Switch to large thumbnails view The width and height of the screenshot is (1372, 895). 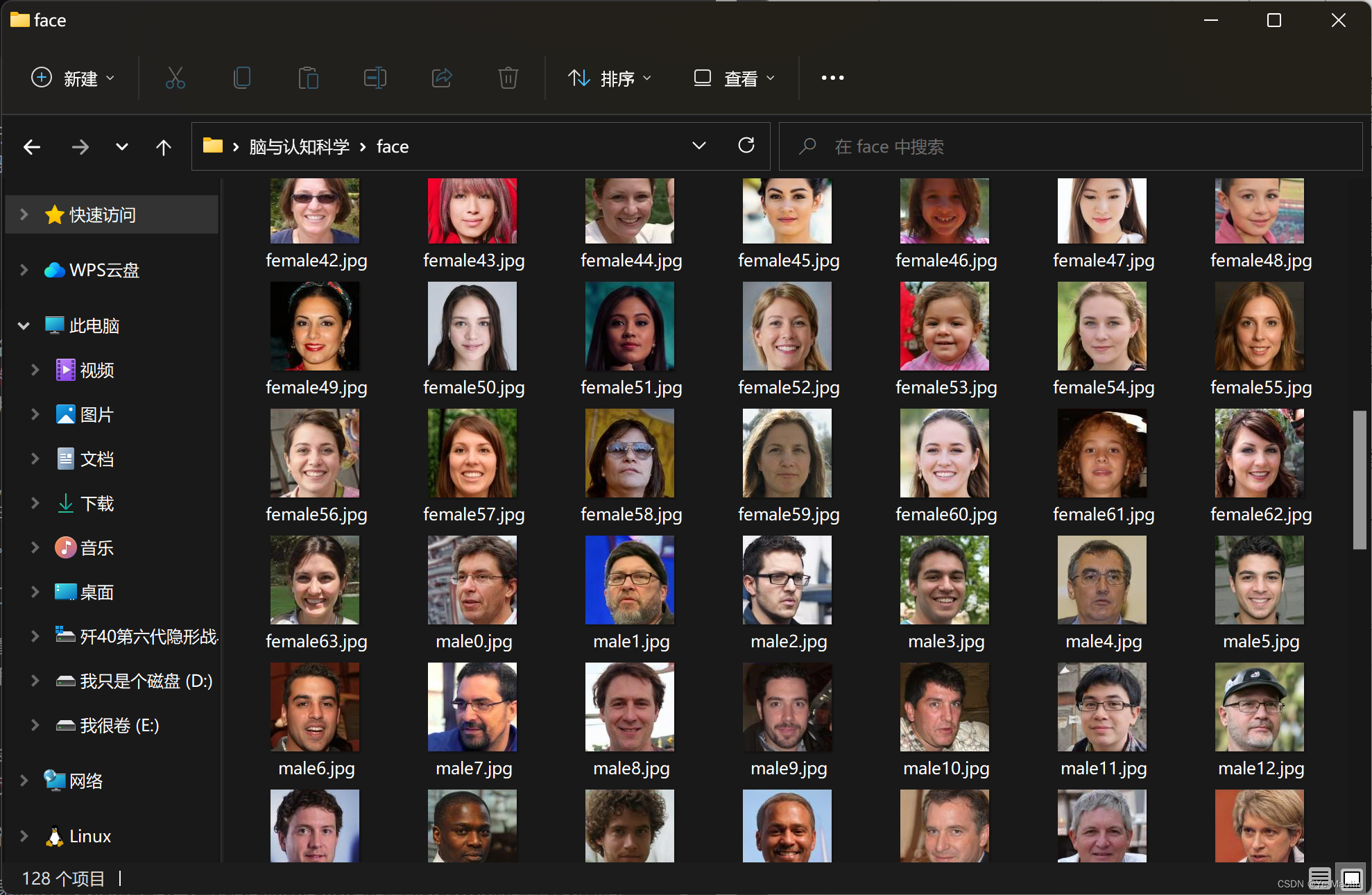pyautogui.click(x=1351, y=878)
